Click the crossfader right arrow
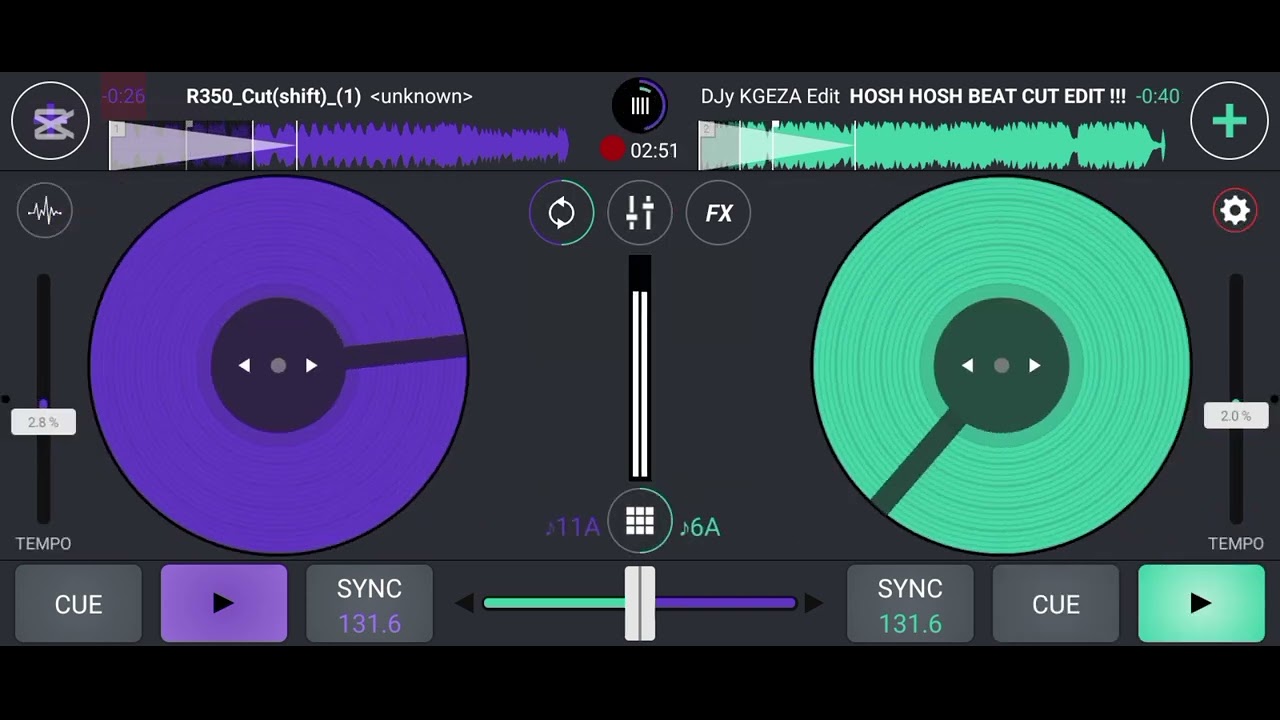Image resolution: width=1280 pixels, height=720 pixels. click(815, 603)
